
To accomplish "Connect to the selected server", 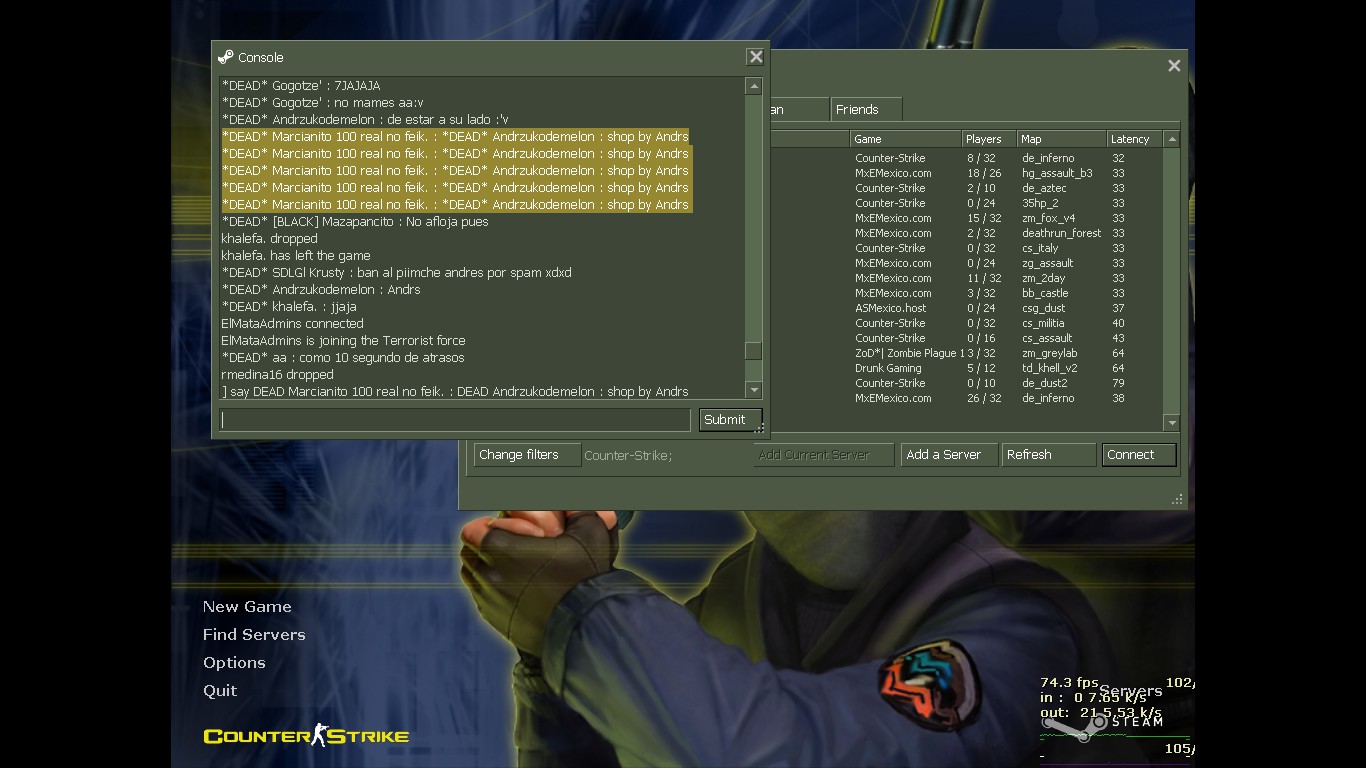I will click(x=1139, y=455).
